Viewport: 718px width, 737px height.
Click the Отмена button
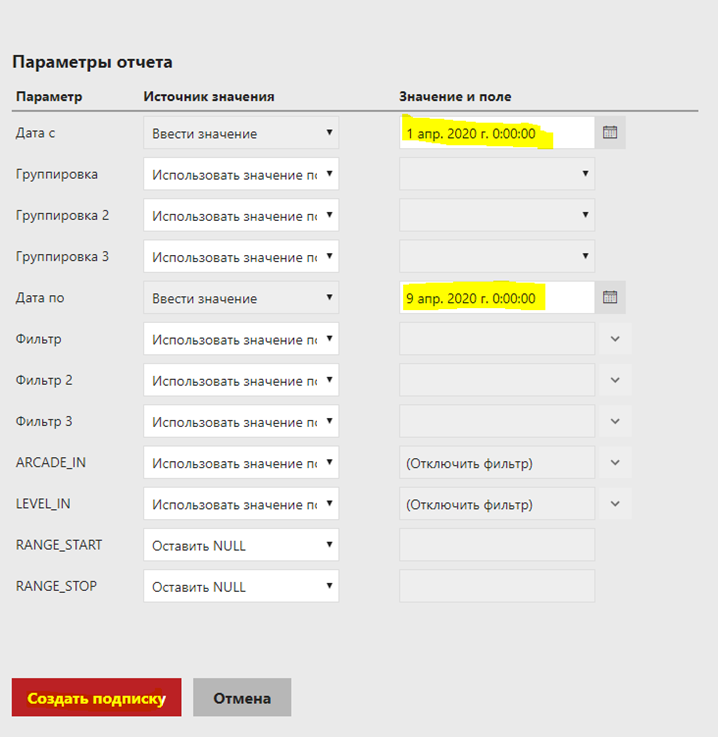[x=242, y=698]
